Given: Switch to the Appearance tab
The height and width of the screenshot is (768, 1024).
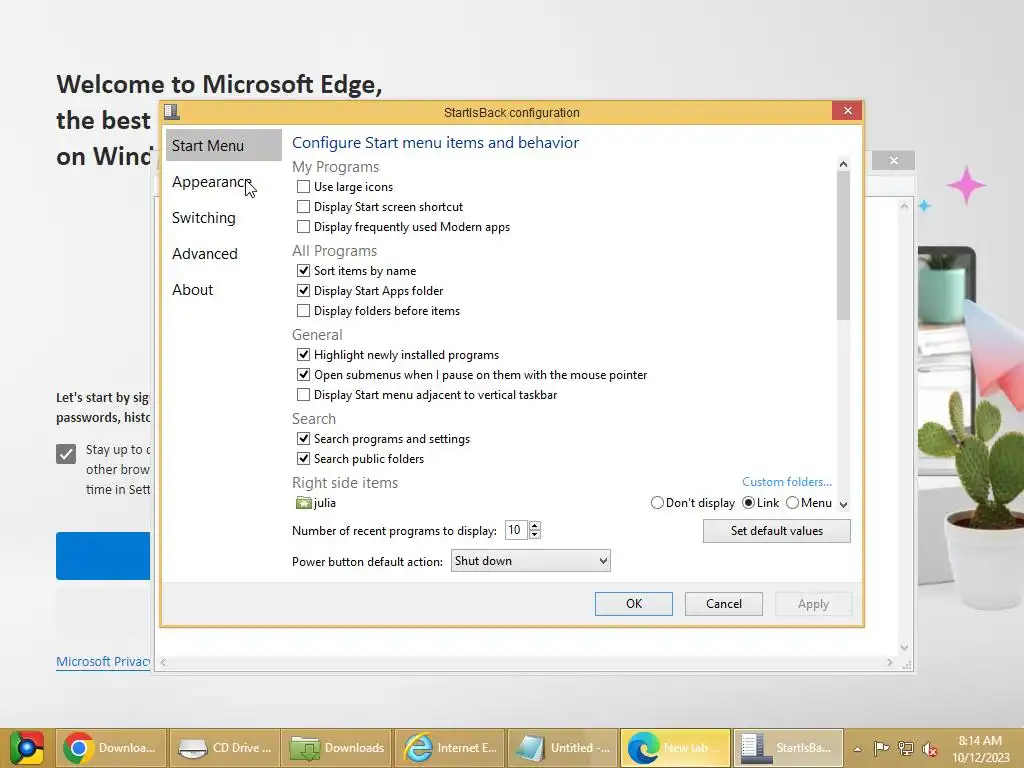Looking at the screenshot, I should 223,182.
